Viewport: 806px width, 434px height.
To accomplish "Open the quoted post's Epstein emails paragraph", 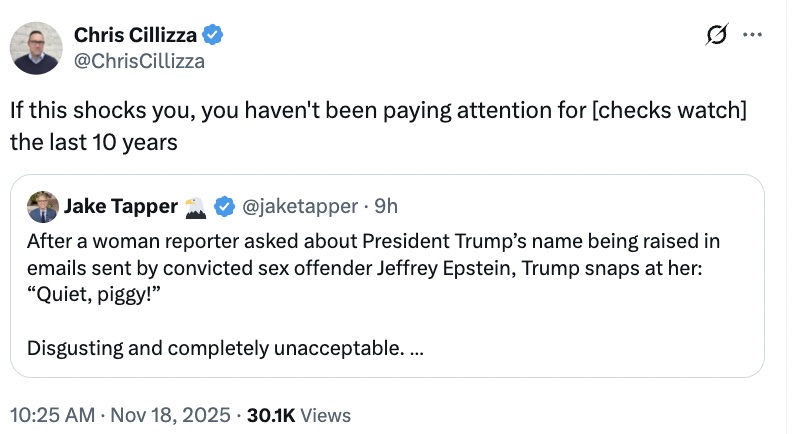I will point(370,253).
